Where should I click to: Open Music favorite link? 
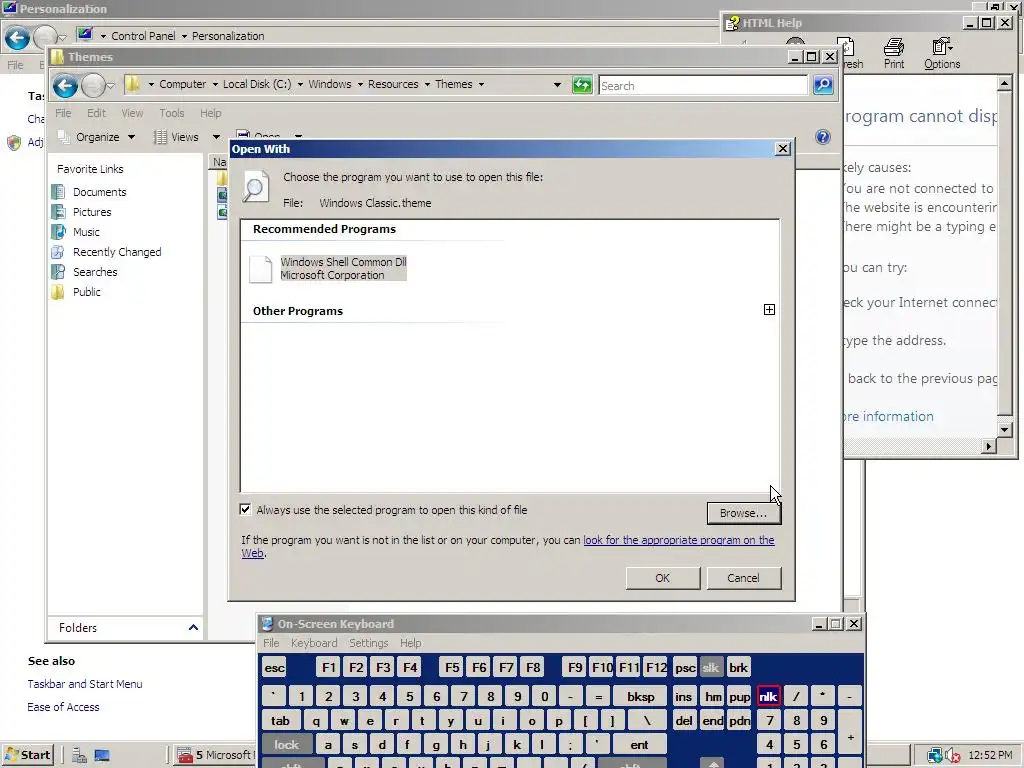click(86, 232)
